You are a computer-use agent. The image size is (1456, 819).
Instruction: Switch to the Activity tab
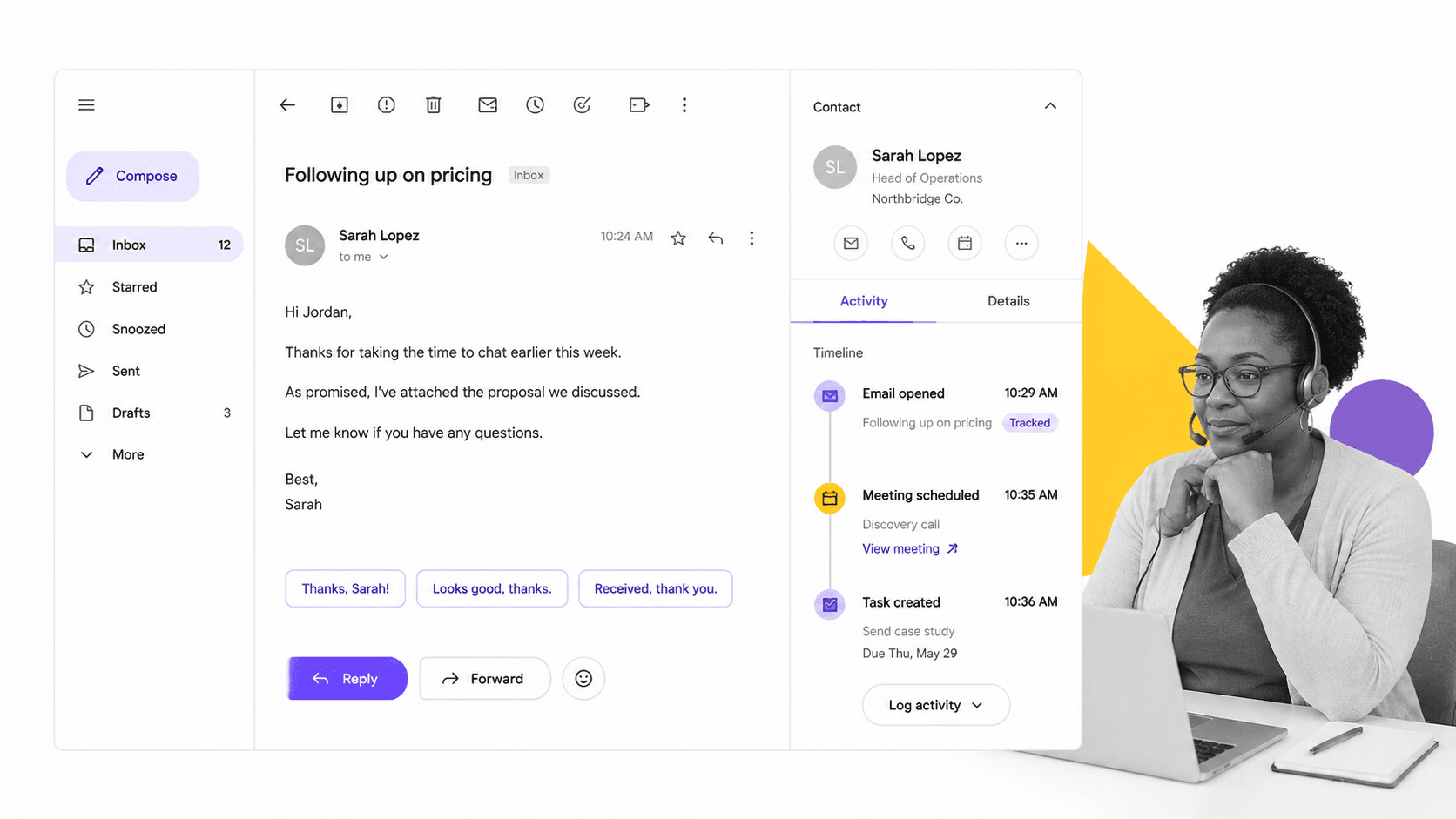tap(864, 301)
